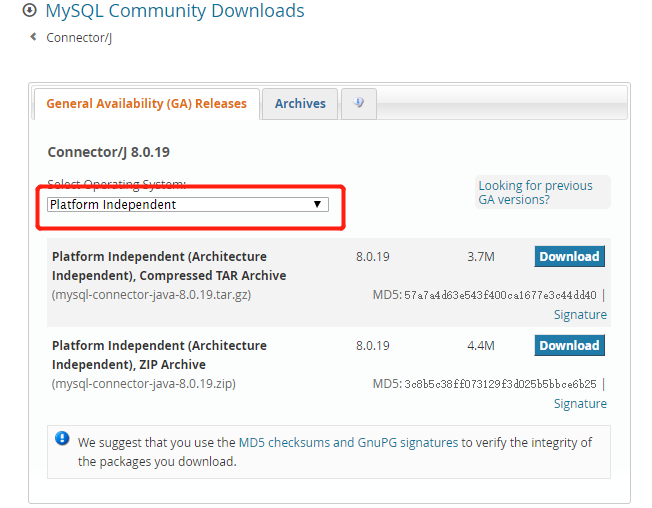Follow the Looking for previous GA versions link

[535, 192]
